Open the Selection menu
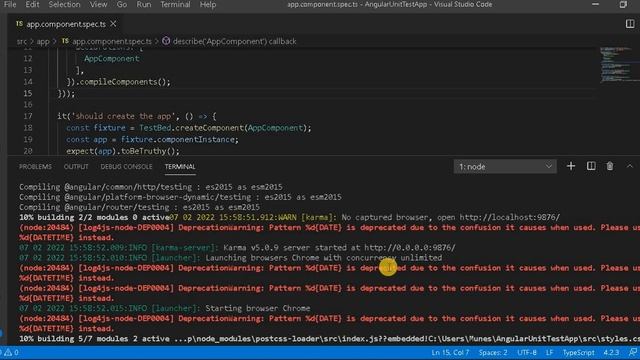Screen dimensions: 640x360 click(x=64, y=4)
